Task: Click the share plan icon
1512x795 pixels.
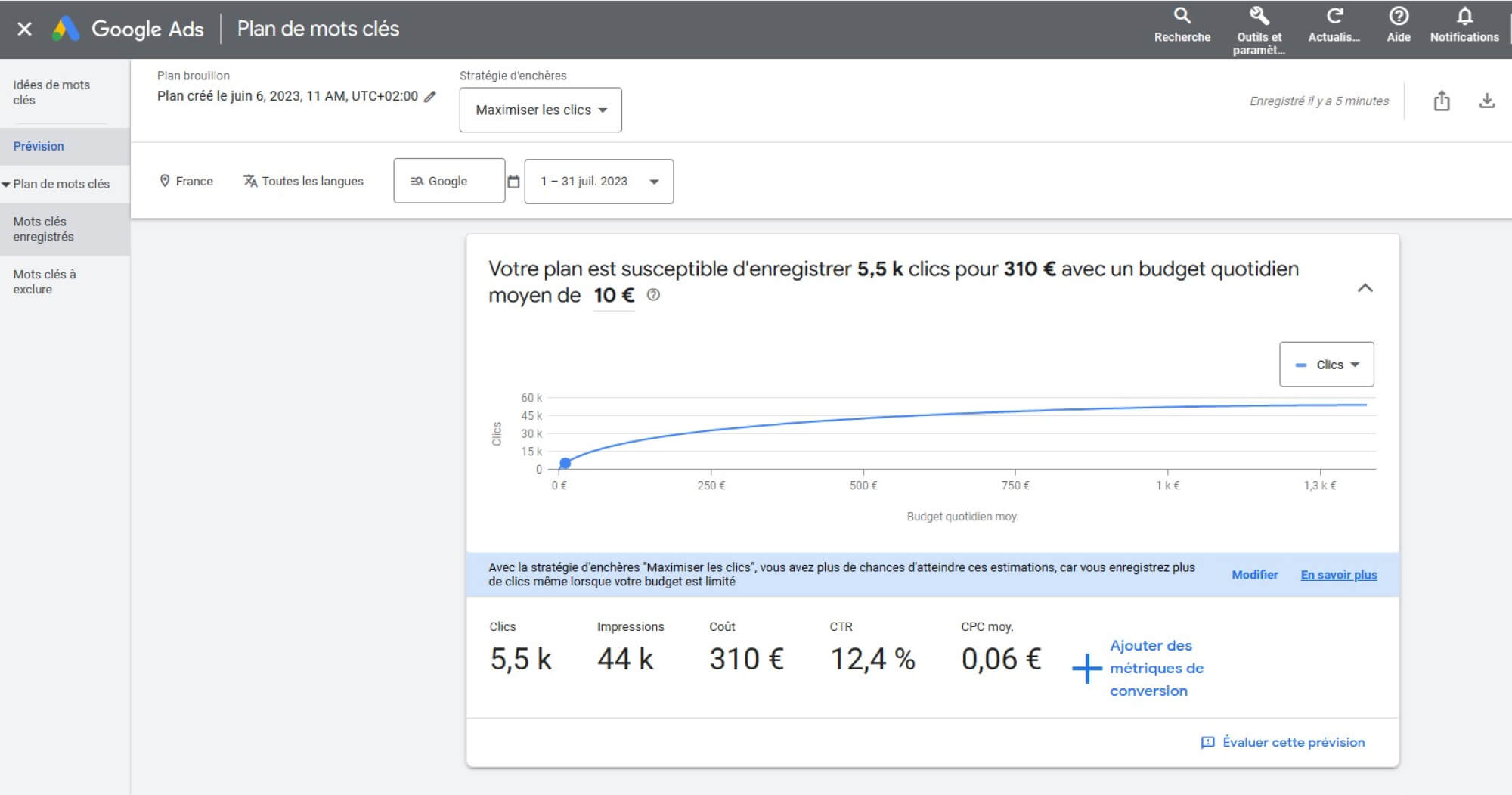Action: 1442,101
